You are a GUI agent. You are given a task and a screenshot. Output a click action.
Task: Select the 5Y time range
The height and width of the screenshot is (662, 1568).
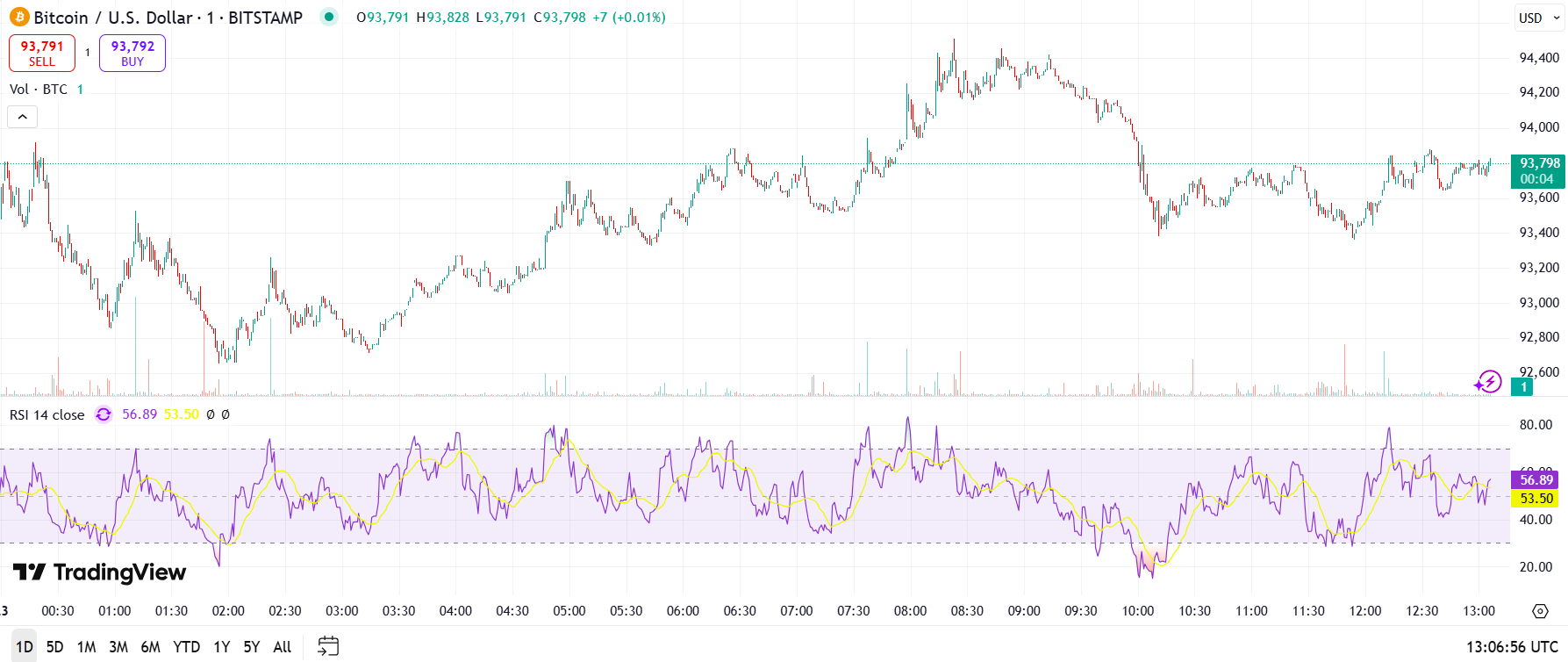[x=252, y=647]
